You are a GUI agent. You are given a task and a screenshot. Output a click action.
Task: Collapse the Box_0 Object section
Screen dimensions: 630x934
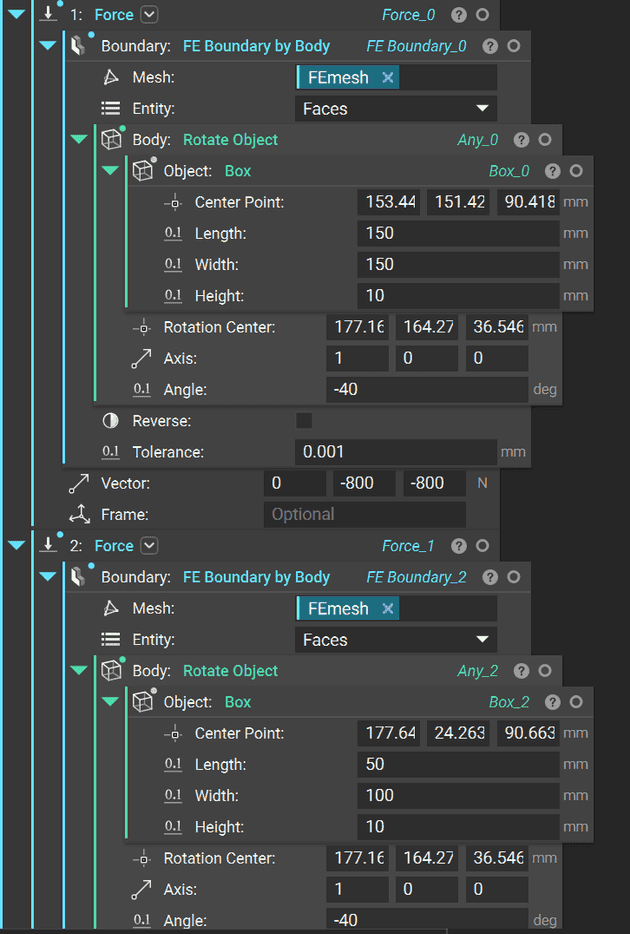110,171
